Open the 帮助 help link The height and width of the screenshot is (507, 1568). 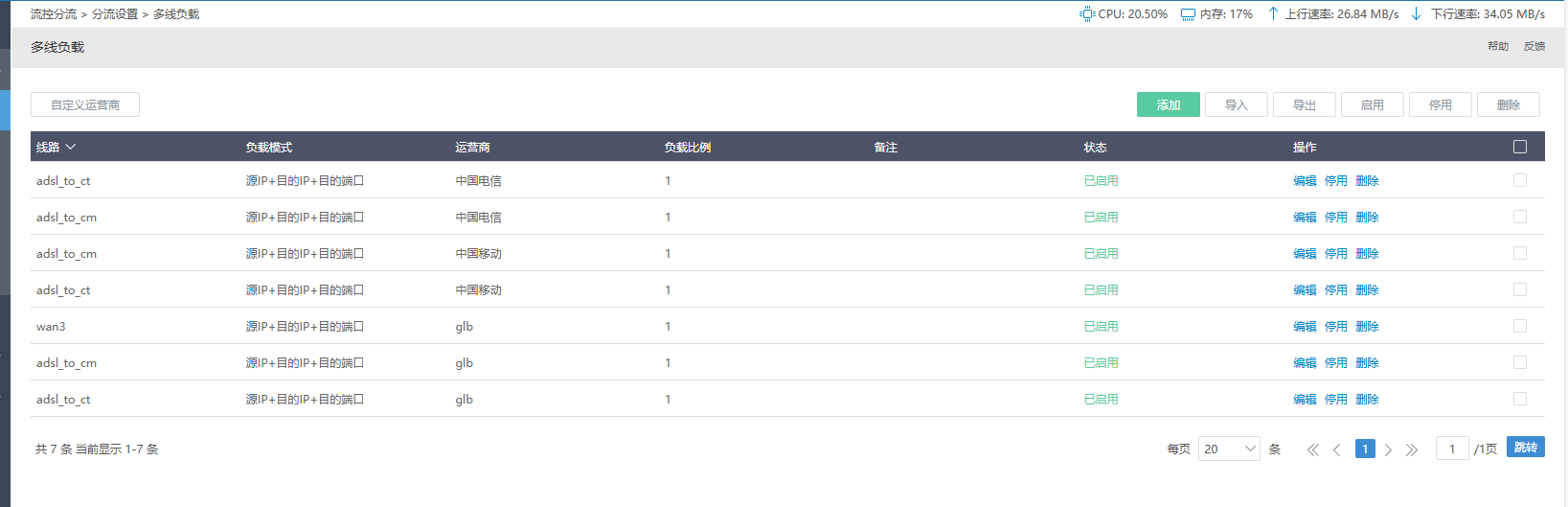pos(1498,46)
